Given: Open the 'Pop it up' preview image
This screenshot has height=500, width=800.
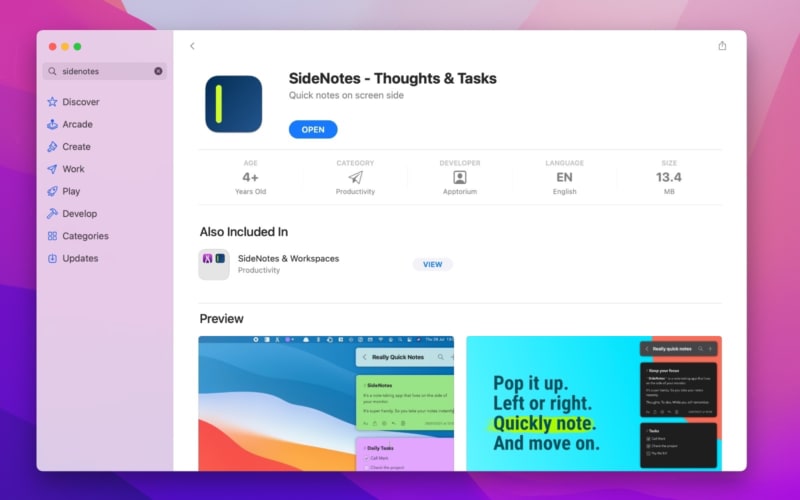Looking at the screenshot, I should pos(594,403).
